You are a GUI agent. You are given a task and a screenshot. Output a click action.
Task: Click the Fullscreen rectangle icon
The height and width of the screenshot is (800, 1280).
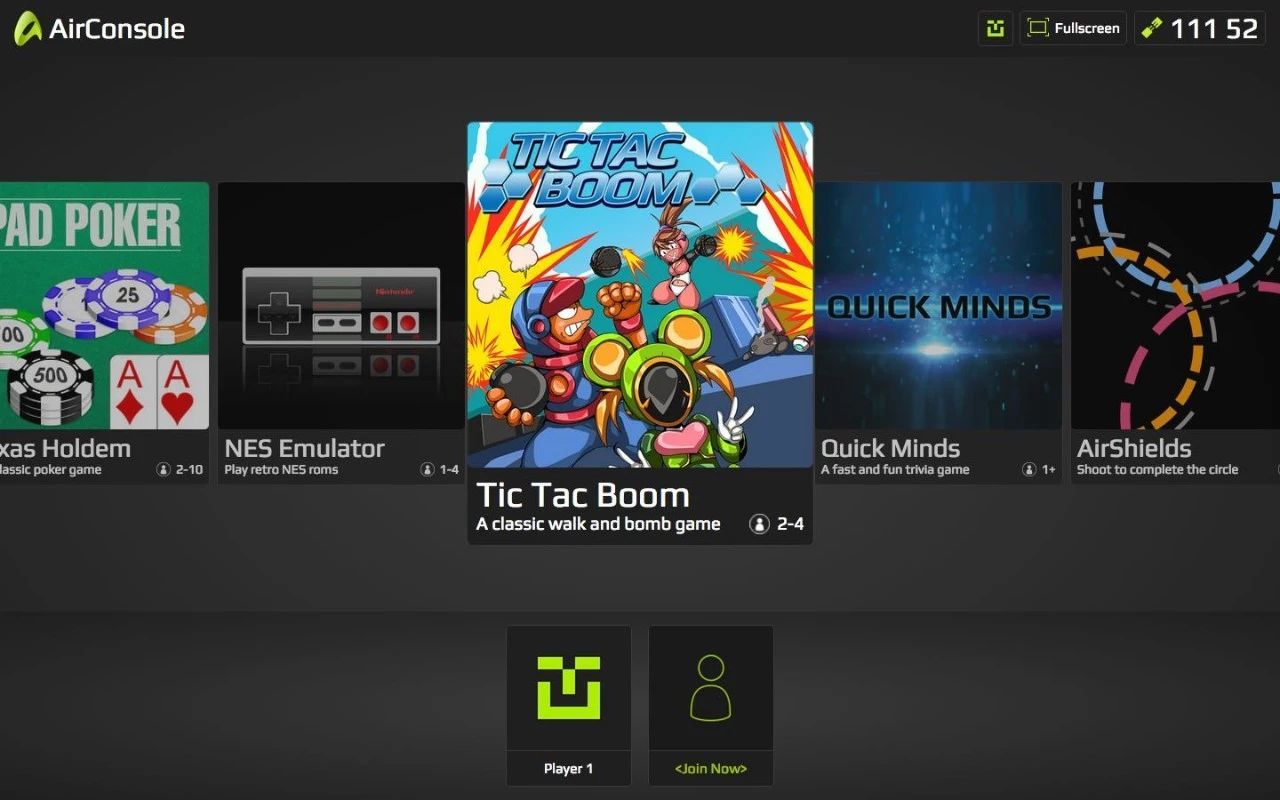click(1038, 28)
